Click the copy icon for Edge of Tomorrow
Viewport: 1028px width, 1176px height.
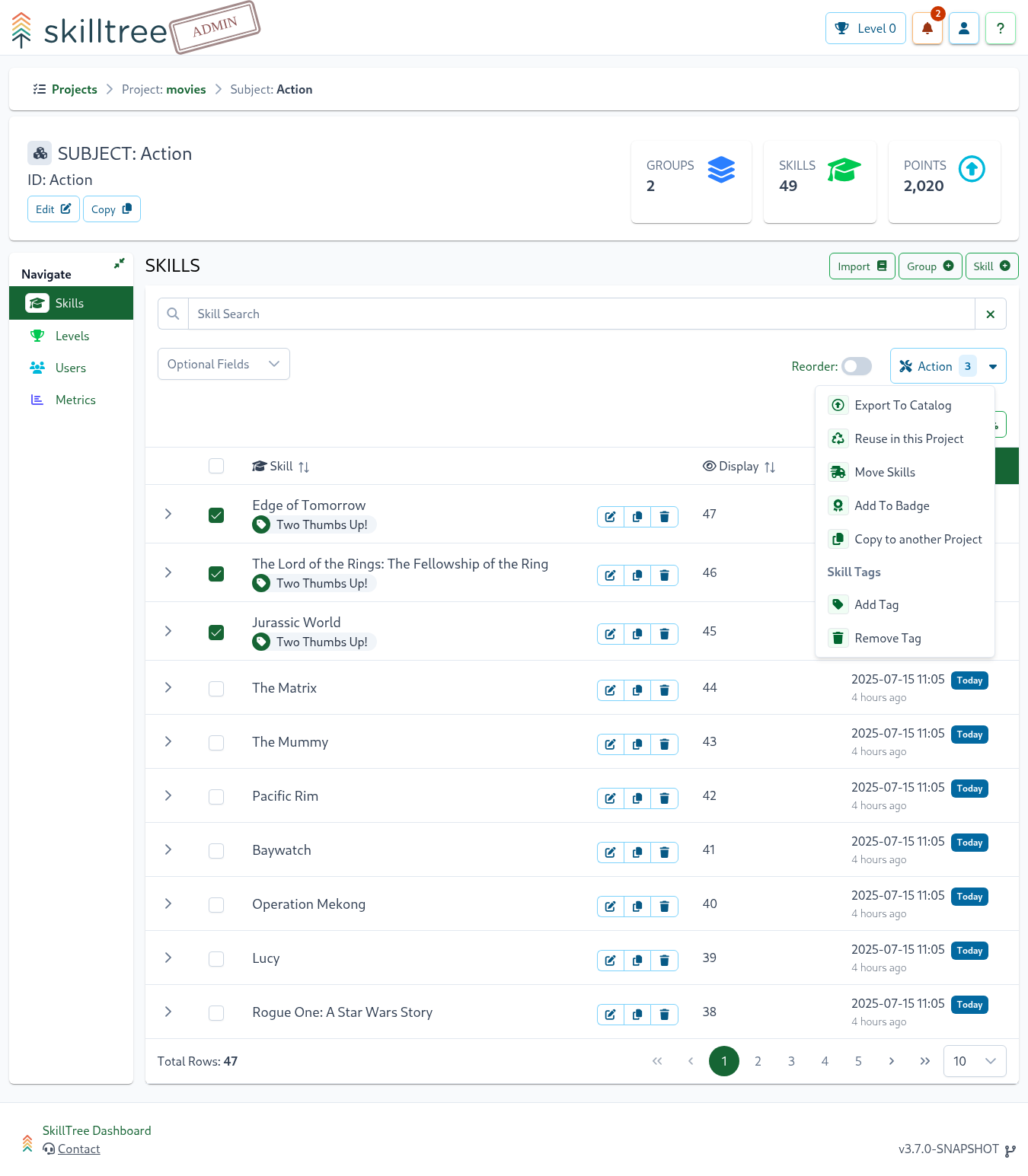coord(637,517)
